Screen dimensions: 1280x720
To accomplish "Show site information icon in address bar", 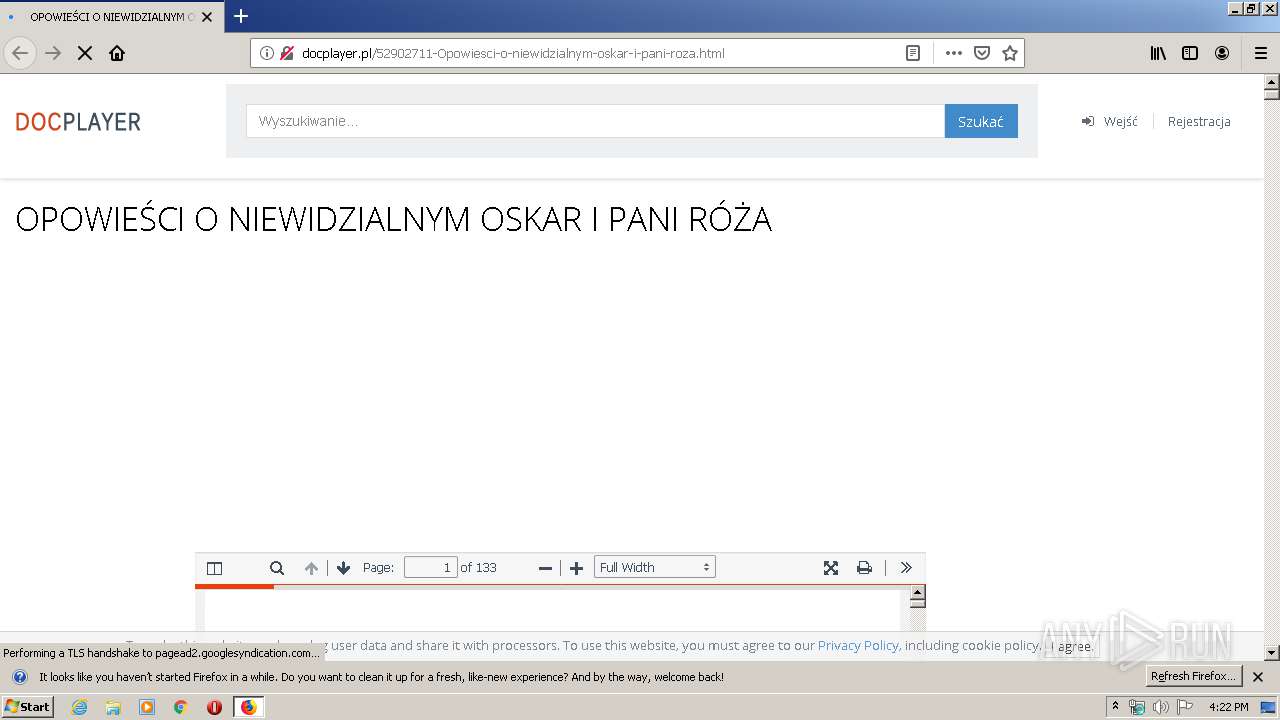I will [267, 53].
